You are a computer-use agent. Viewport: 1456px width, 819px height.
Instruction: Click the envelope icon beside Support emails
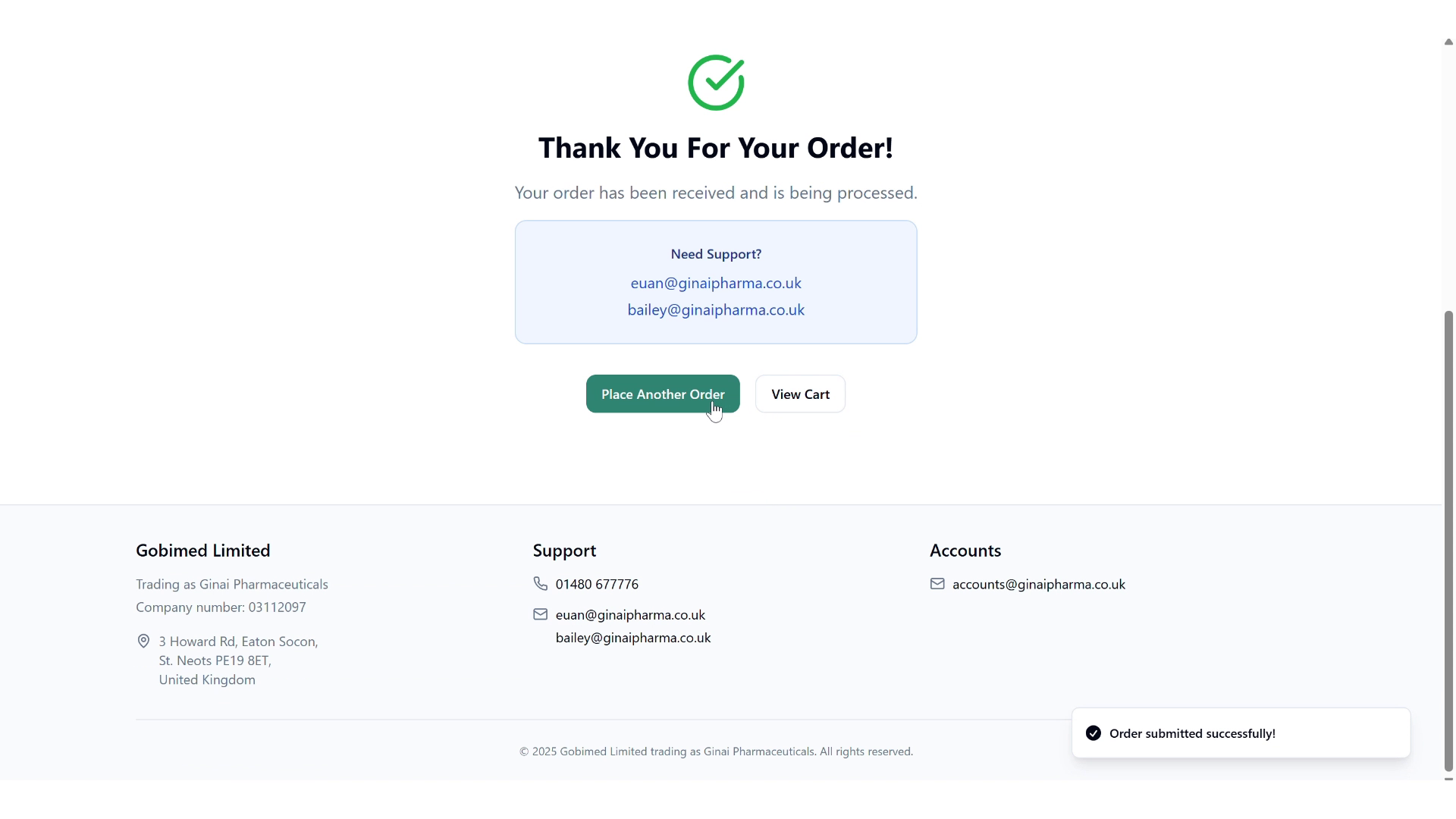click(540, 614)
